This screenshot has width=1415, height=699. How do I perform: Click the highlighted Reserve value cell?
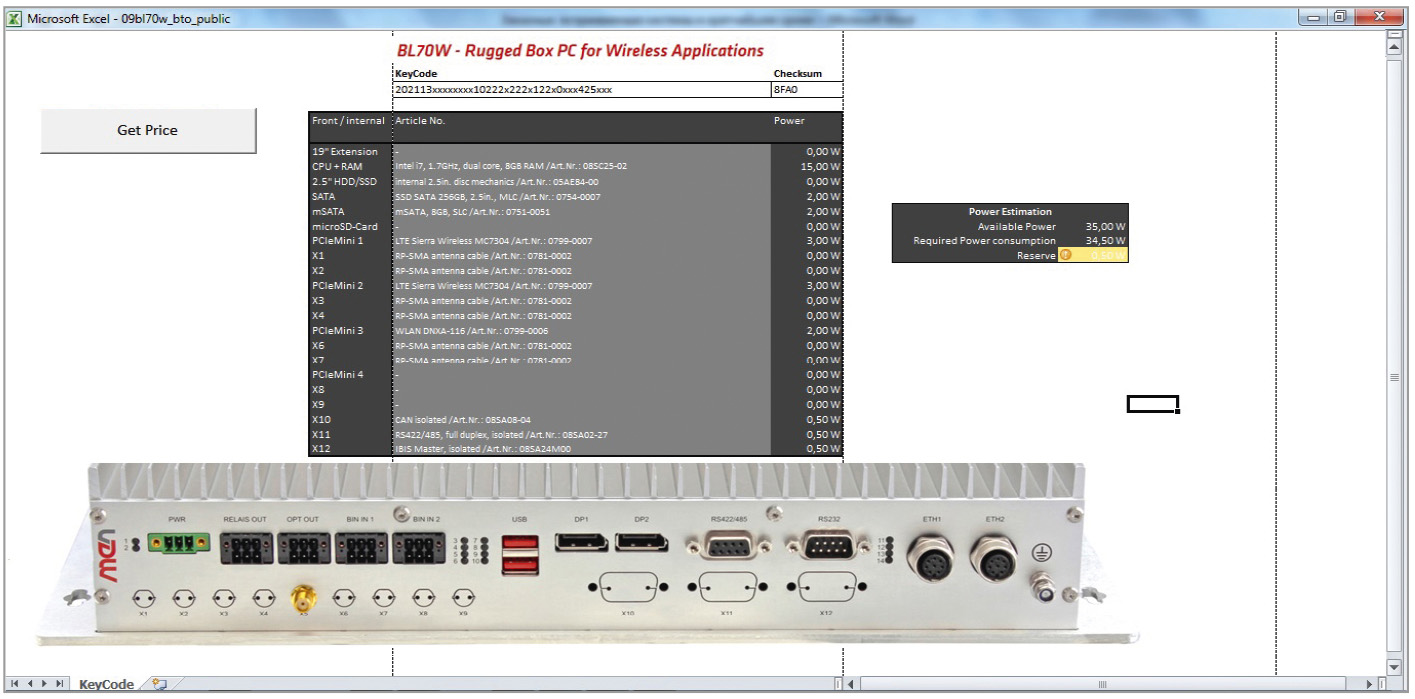(x=1093, y=255)
